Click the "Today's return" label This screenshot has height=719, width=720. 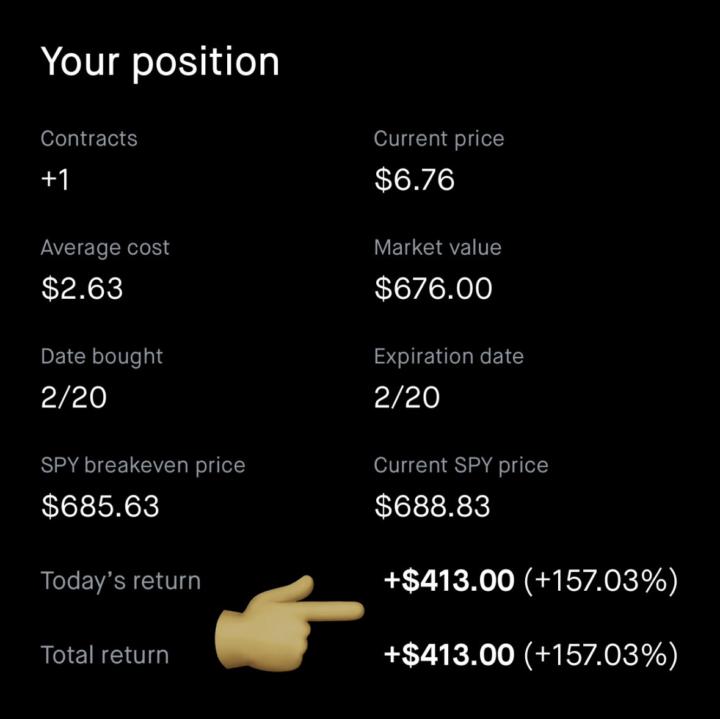[x=120, y=581]
